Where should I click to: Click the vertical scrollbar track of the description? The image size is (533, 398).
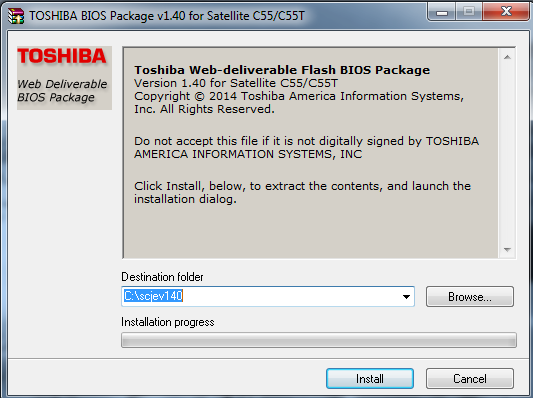[507, 153]
